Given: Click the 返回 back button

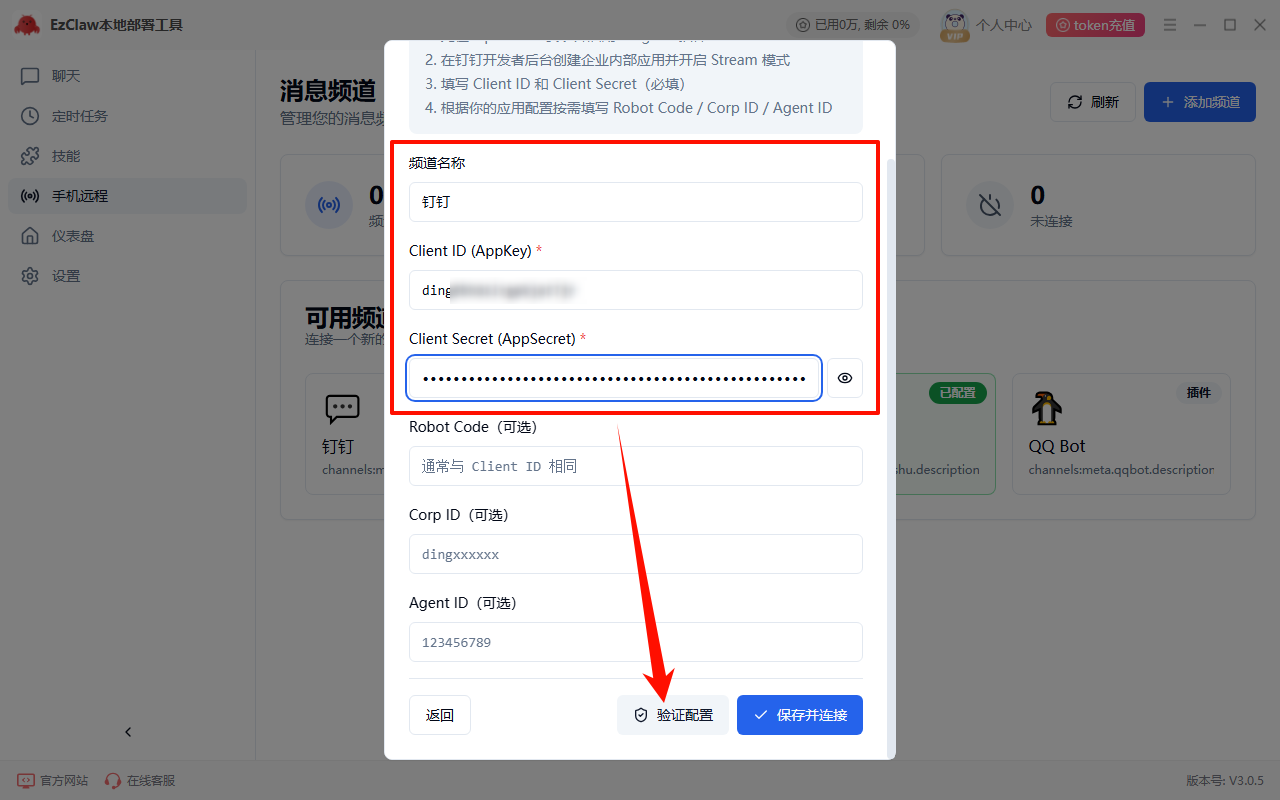Looking at the screenshot, I should click(x=440, y=715).
